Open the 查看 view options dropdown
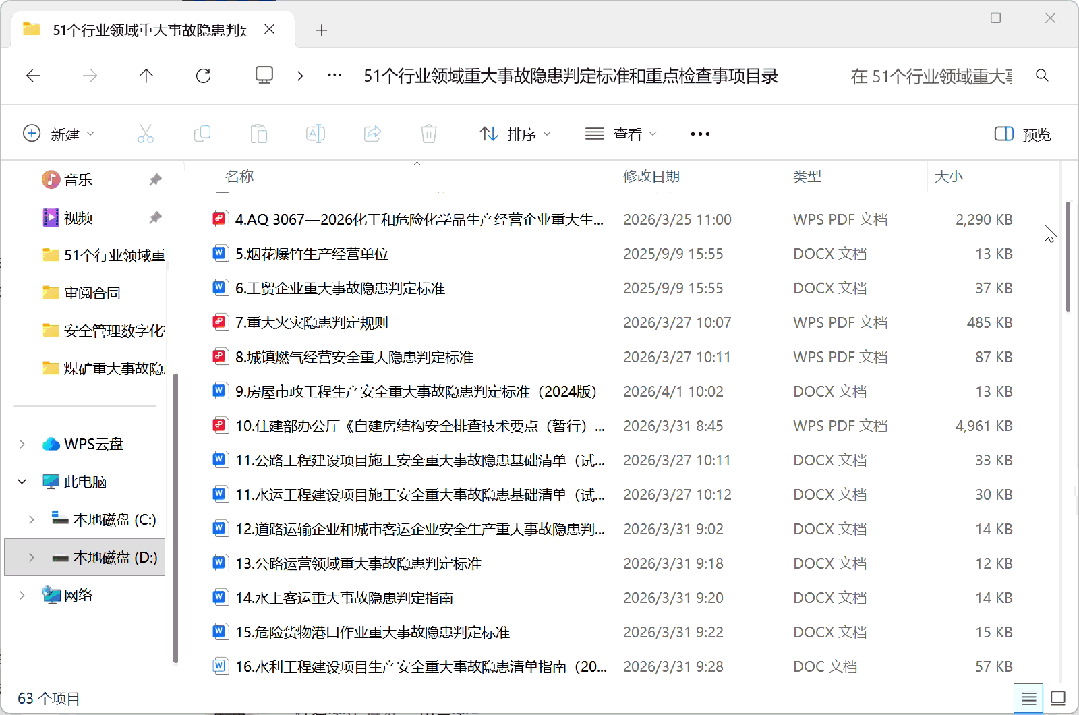The image size is (1079, 715). tap(620, 133)
